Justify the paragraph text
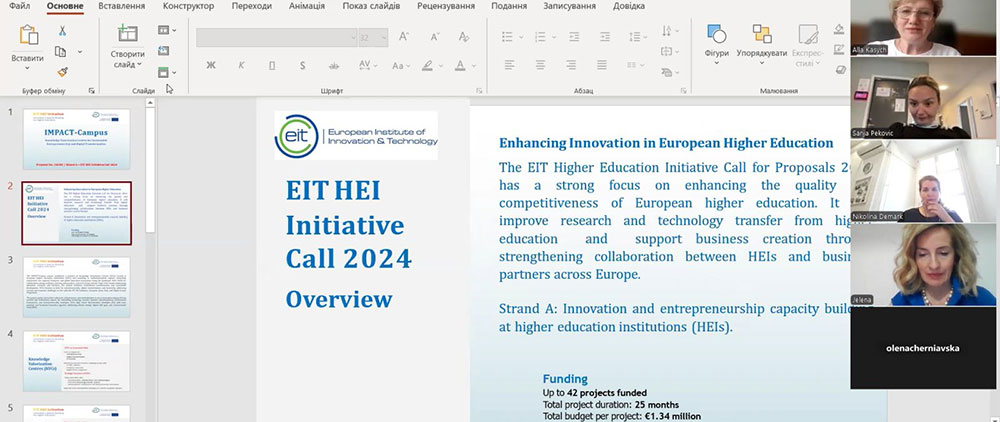 601,65
